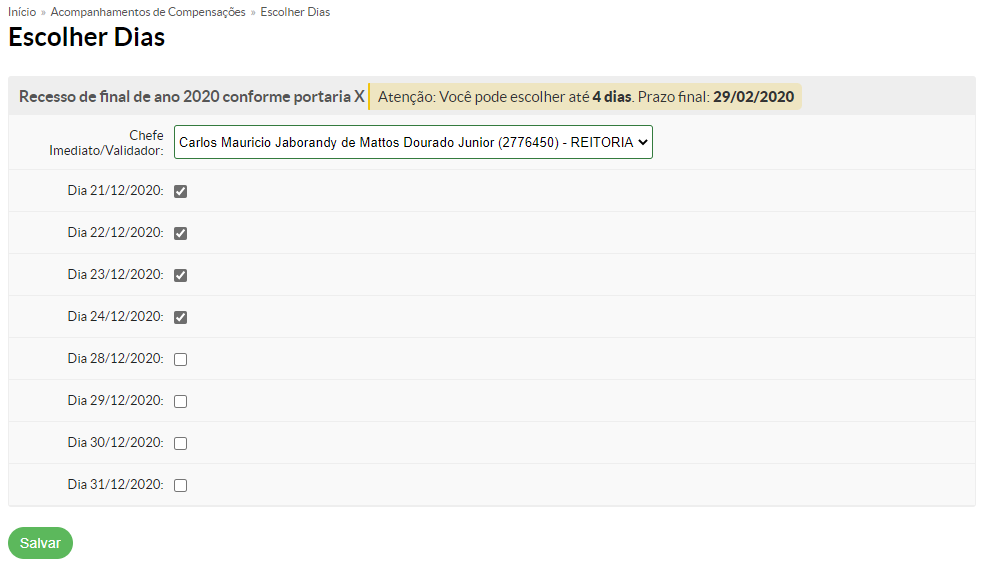986x572 pixels.
Task: Click the 'Dia 30/12/2020:' label
Action: click(x=116, y=443)
